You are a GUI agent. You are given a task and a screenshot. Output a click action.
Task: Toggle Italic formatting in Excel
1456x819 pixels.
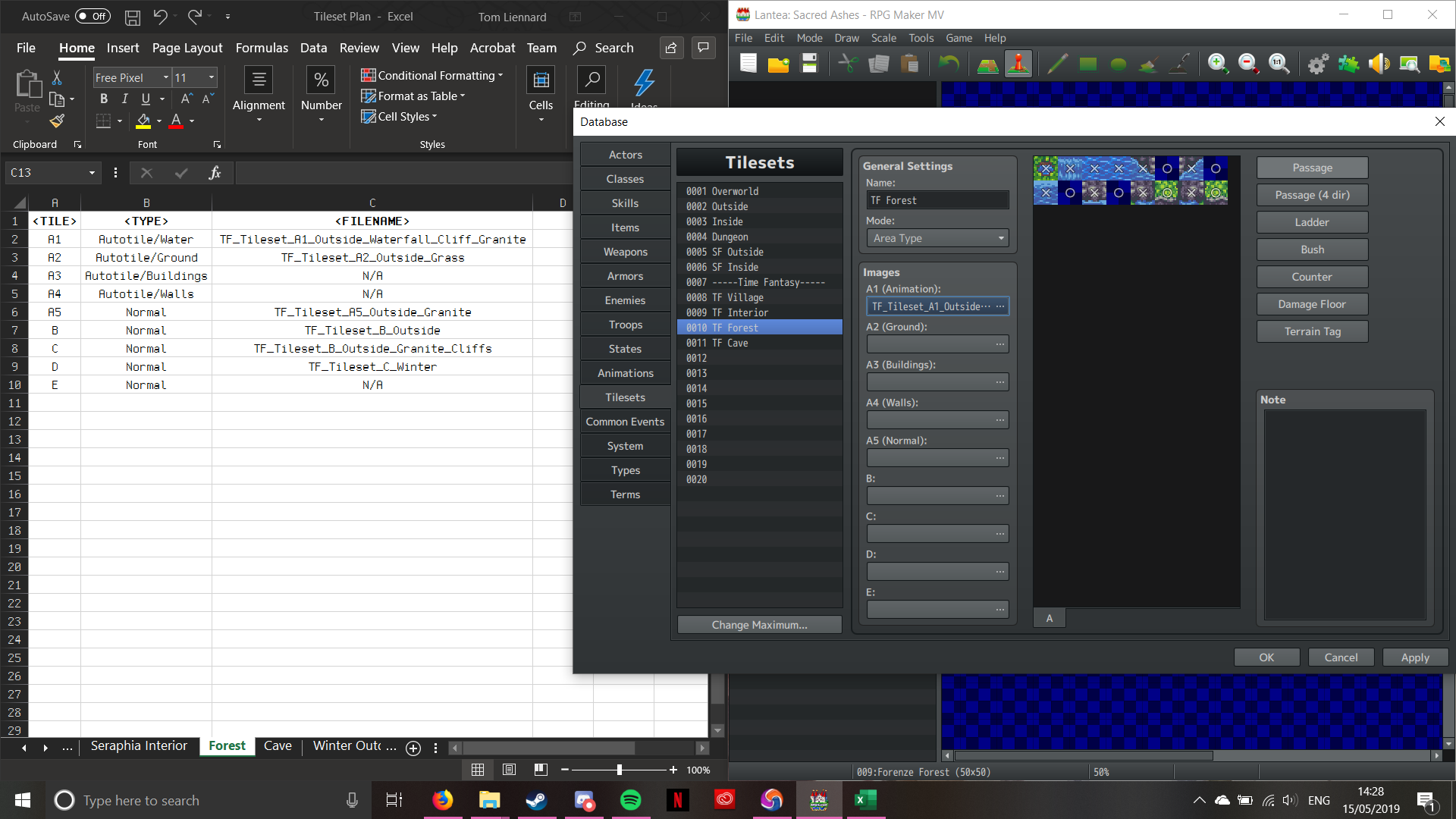pos(124,99)
